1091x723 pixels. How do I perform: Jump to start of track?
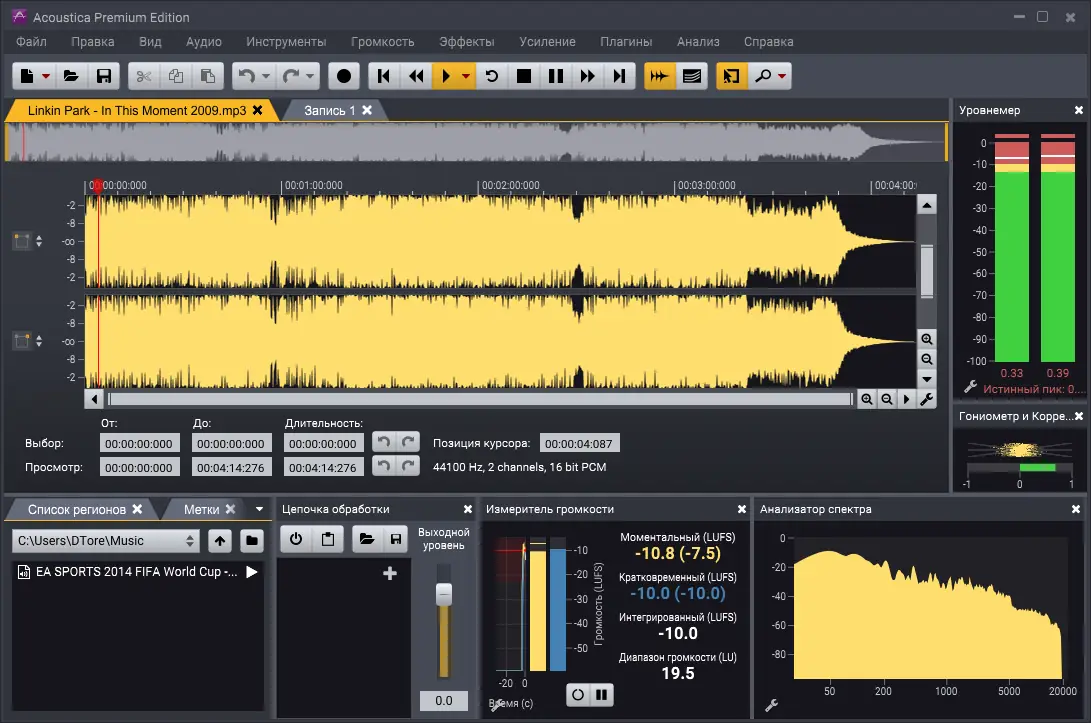click(x=383, y=76)
